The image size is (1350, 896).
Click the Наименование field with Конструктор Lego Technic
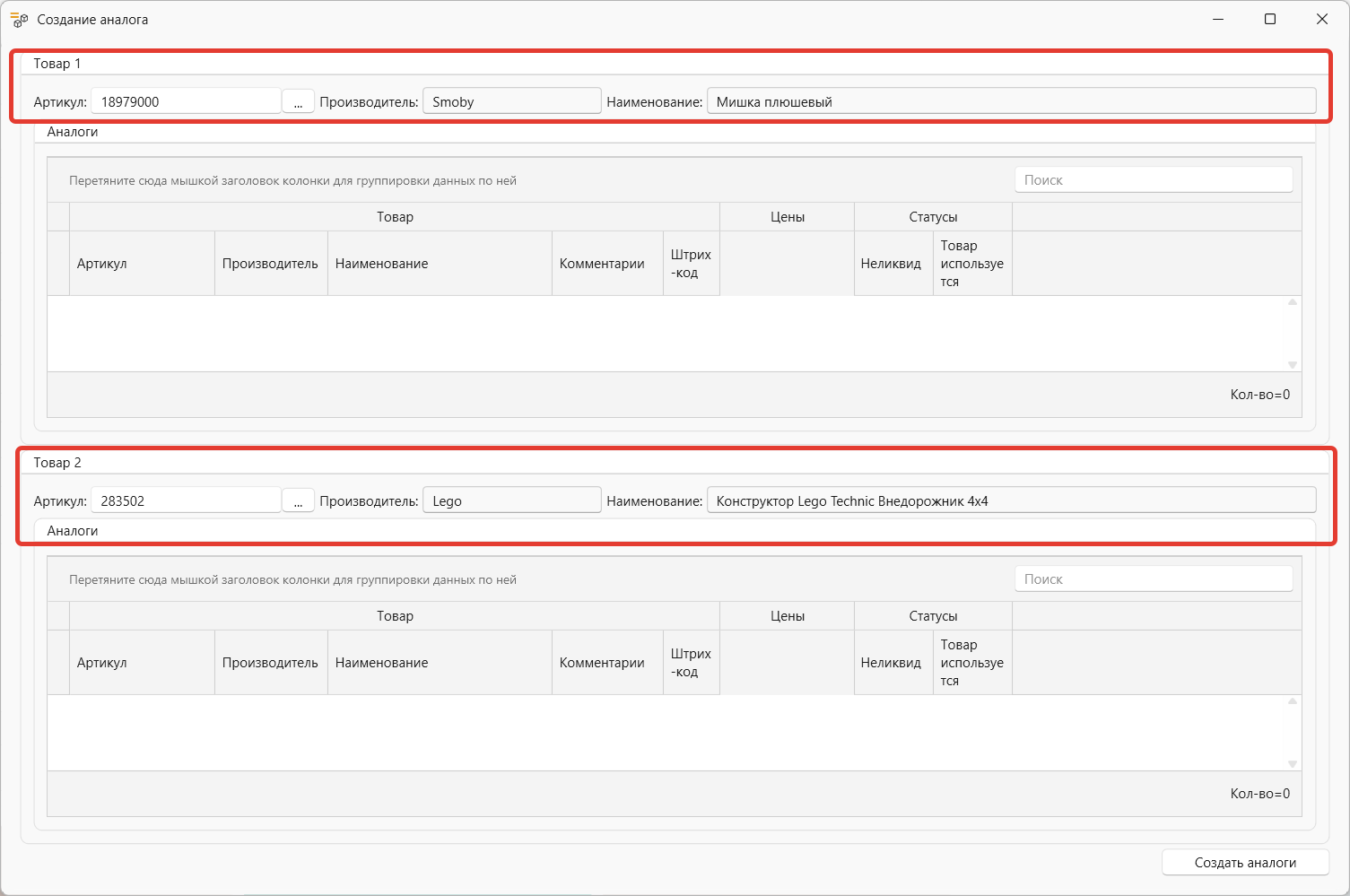point(1011,500)
